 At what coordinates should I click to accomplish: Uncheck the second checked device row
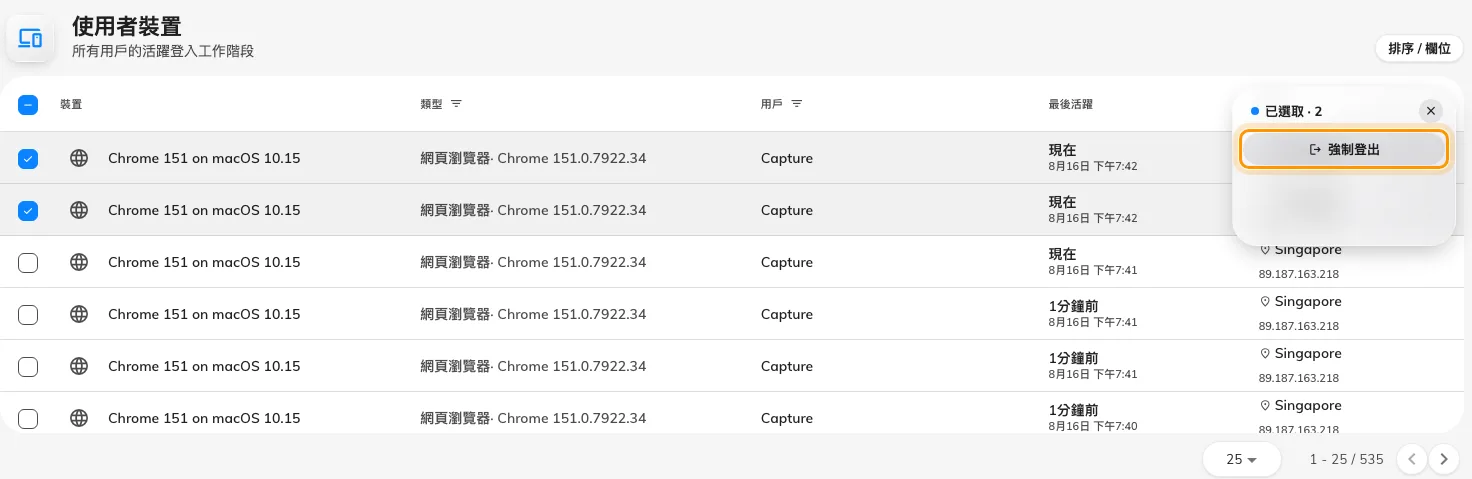pyautogui.click(x=28, y=210)
